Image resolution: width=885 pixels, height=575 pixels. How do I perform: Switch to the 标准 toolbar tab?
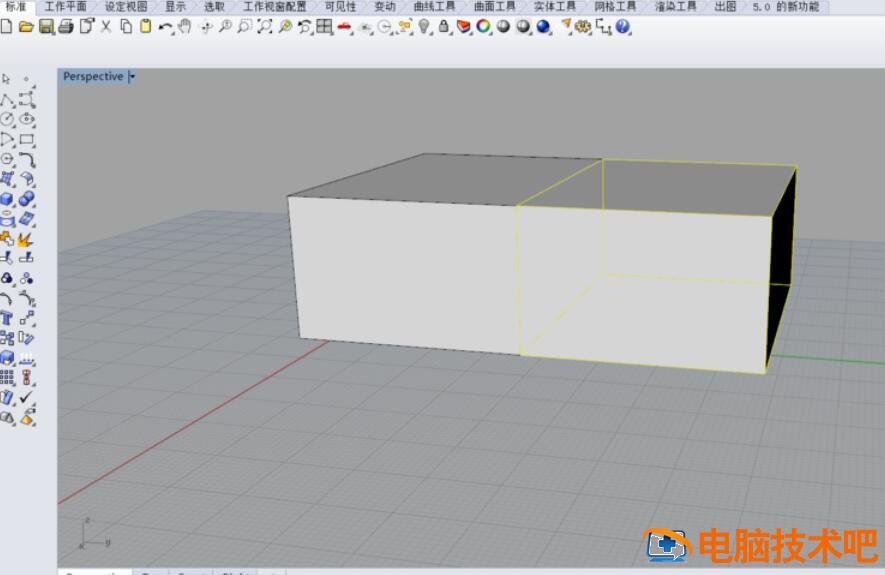click(15, 7)
